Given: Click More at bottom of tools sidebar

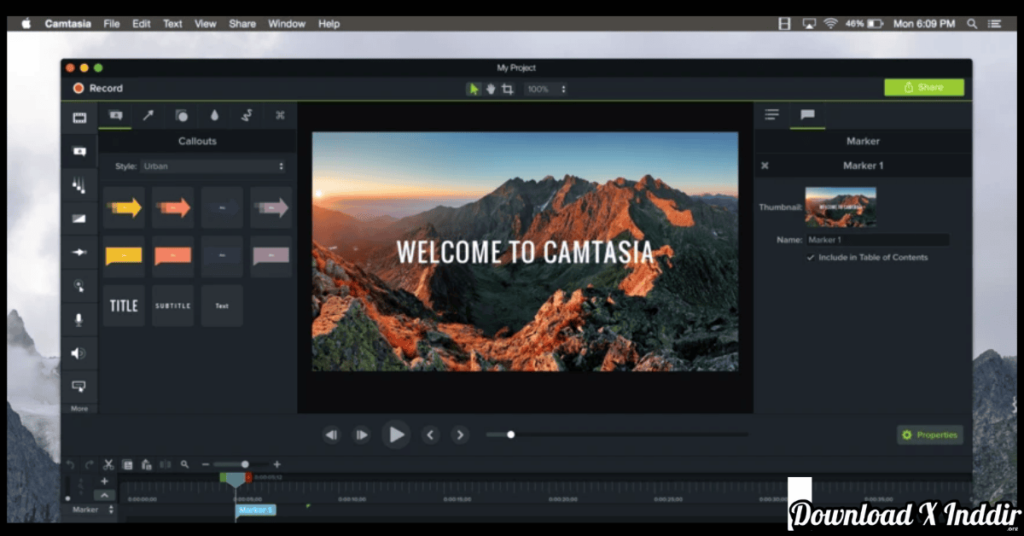Looking at the screenshot, I should tap(79, 409).
